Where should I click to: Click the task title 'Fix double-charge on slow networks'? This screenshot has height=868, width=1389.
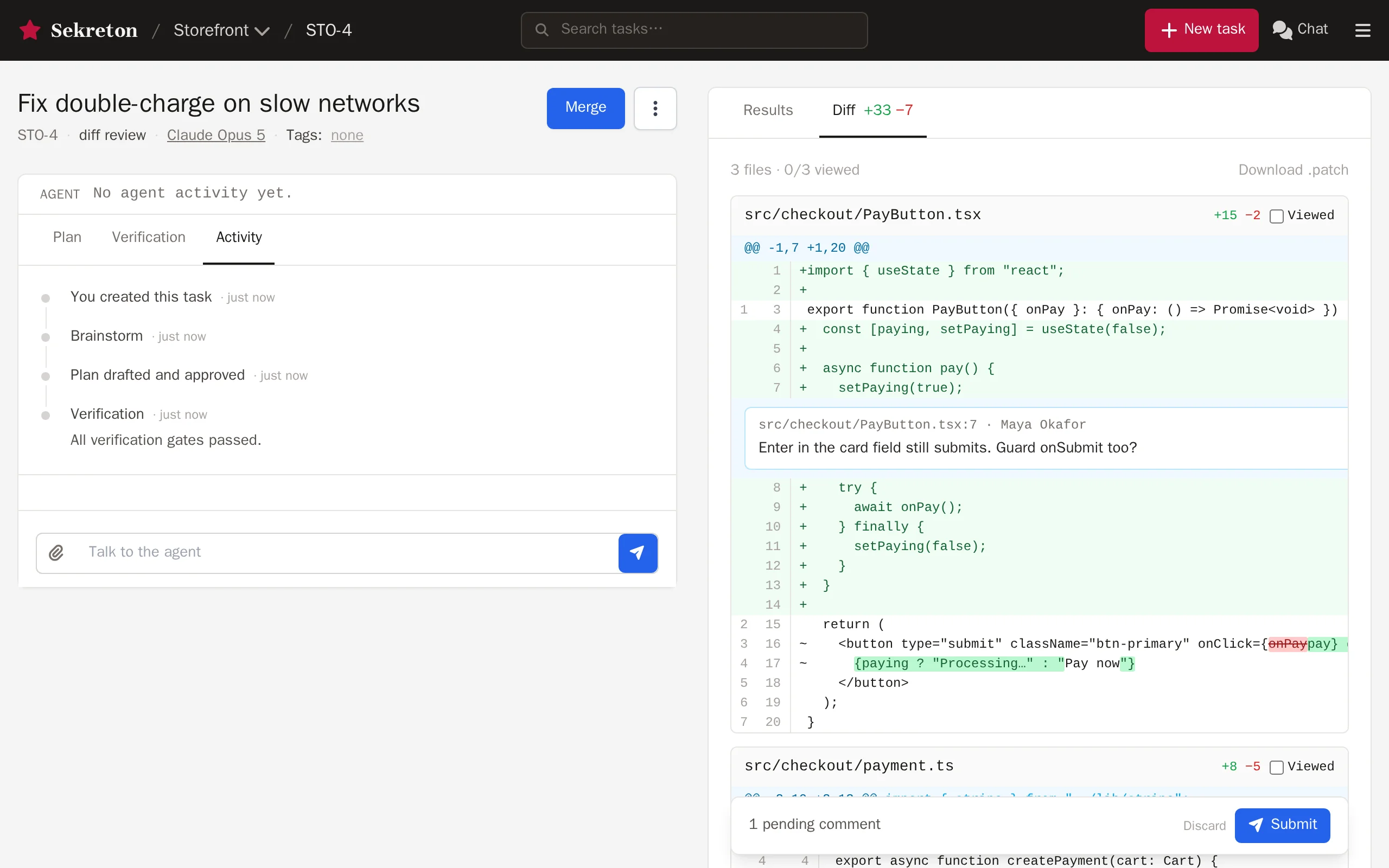tap(219, 104)
